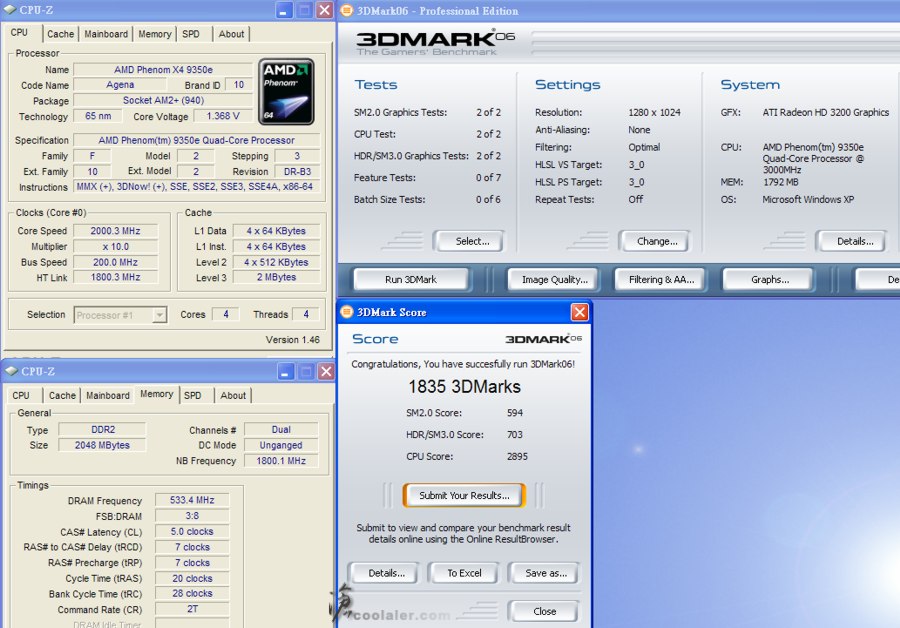Select SPD tab in bottom CPU-Z window
Image resolution: width=900 pixels, height=628 pixels.
point(193,396)
